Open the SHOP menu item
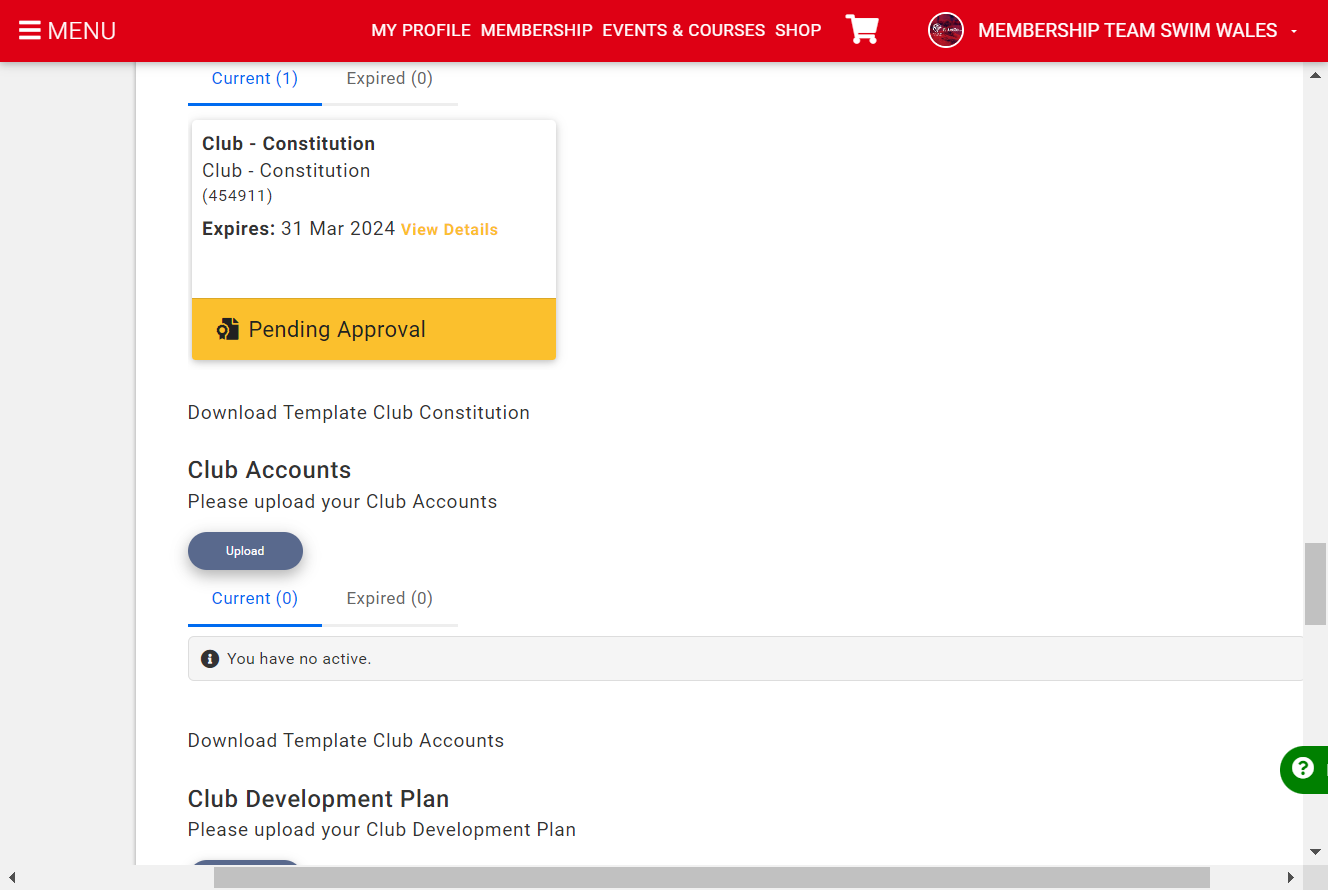 pyautogui.click(x=798, y=30)
